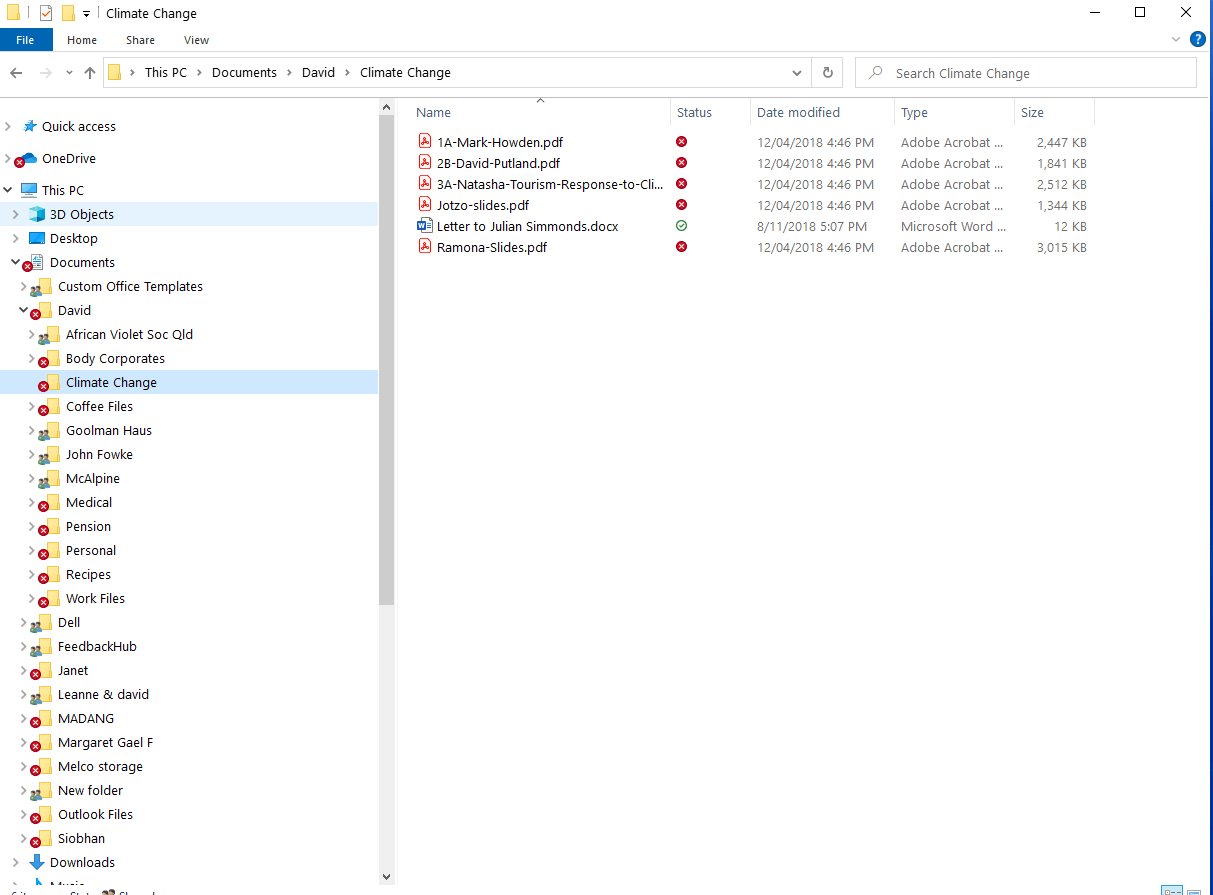Select McAlpine folder in tree
This screenshot has width=1213, height=895.
pos(93,478)
